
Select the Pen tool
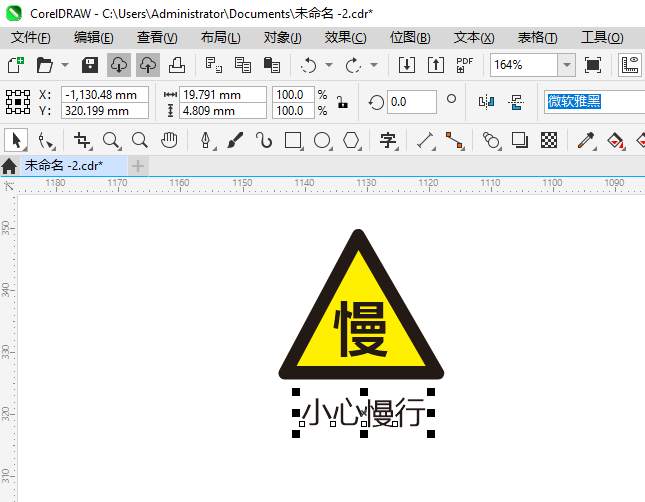(x=206, y=140)
